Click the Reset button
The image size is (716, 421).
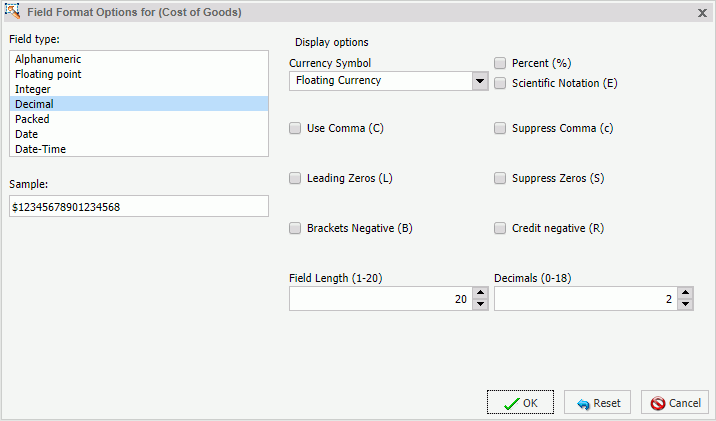(596, 403)
